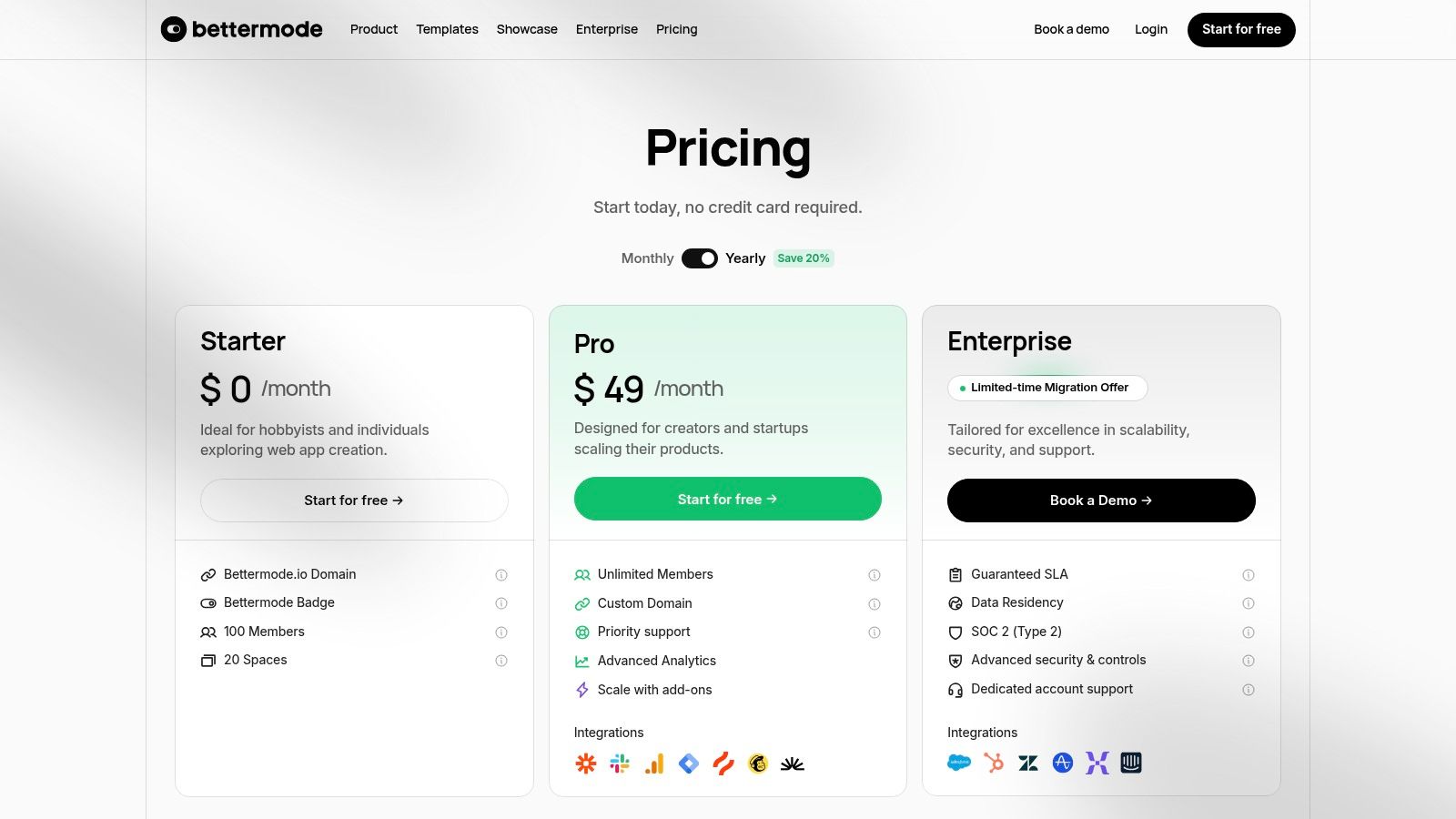Click the Limited-time Migration Offer badge
Image resolution: width=1456 pixels, height=819 pixels.
click(1047, 388)
